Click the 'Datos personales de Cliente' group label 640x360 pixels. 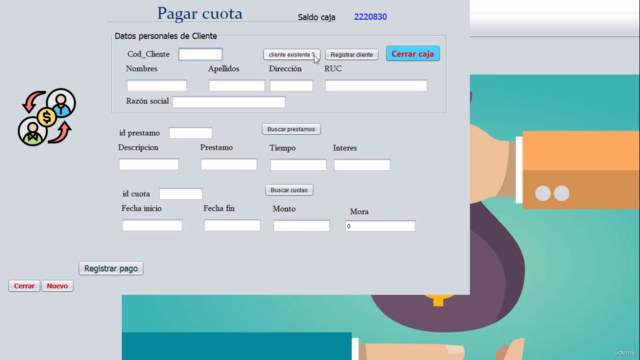(x=165, y=36)
